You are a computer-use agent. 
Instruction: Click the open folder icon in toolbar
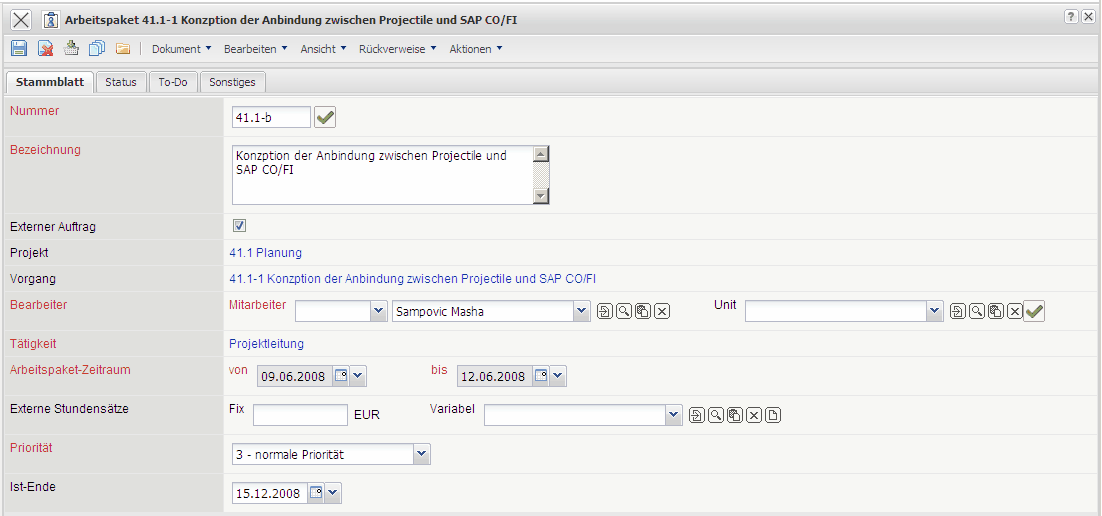(x=123, y=48)
